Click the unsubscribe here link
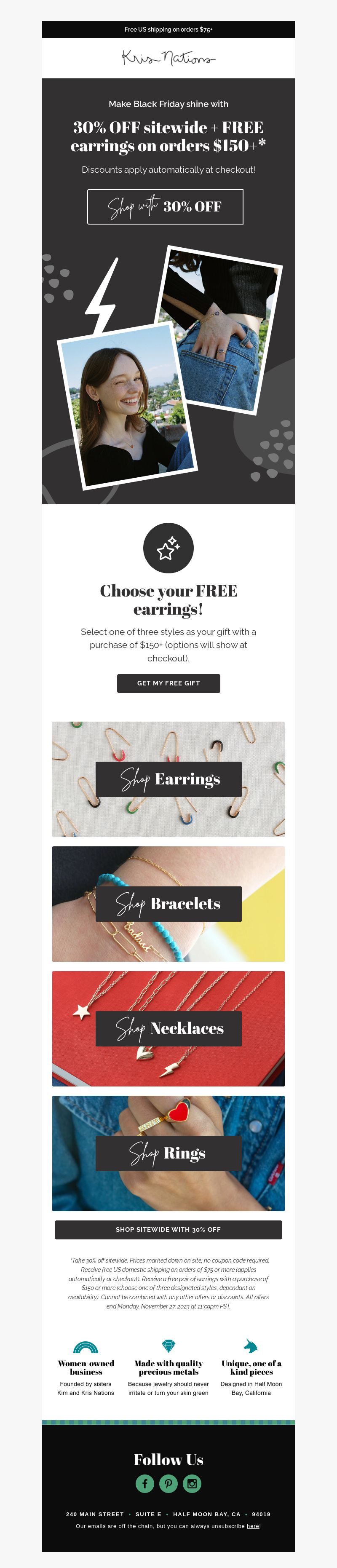The height and width of the screenshot is (1568, 337). click(252, 1526)
